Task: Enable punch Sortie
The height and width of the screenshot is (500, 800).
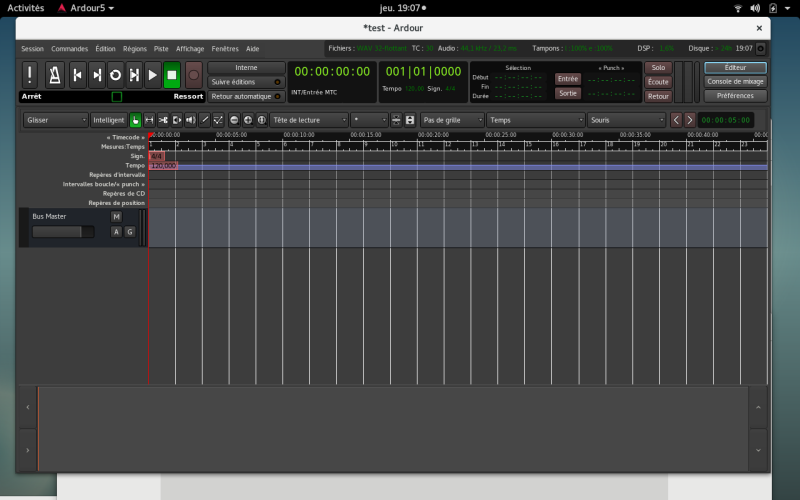Action: pyautogui.click(x=568, y=93)
